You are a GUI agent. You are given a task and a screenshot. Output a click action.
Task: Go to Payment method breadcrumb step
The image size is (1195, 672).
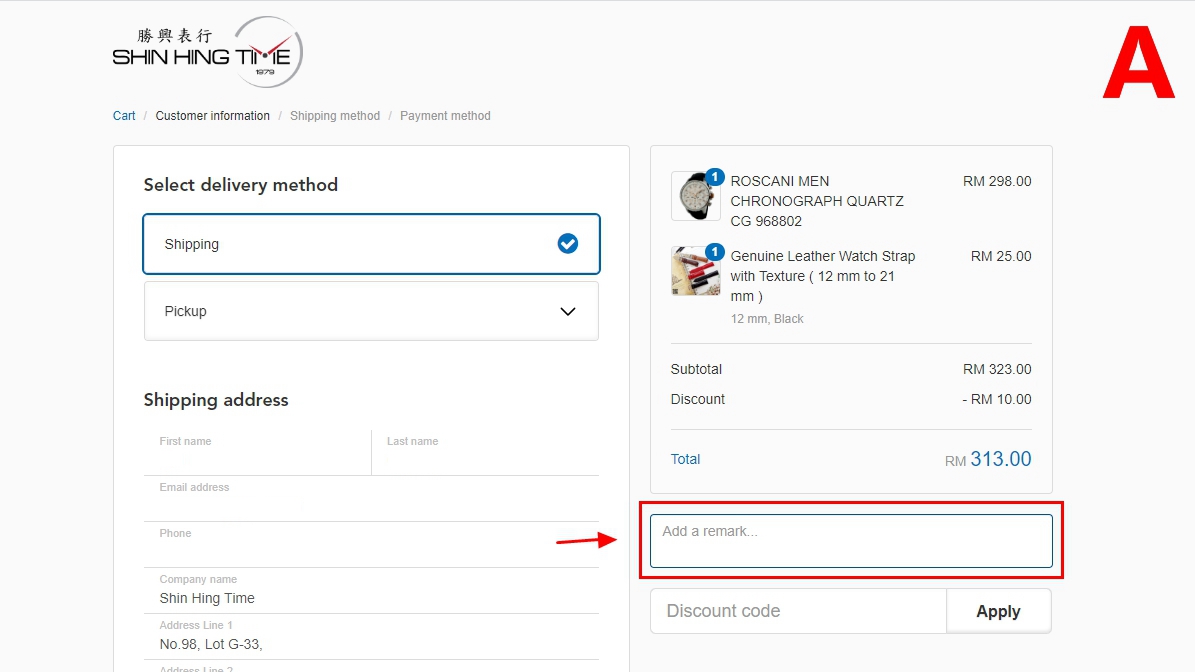coord(445,116)
